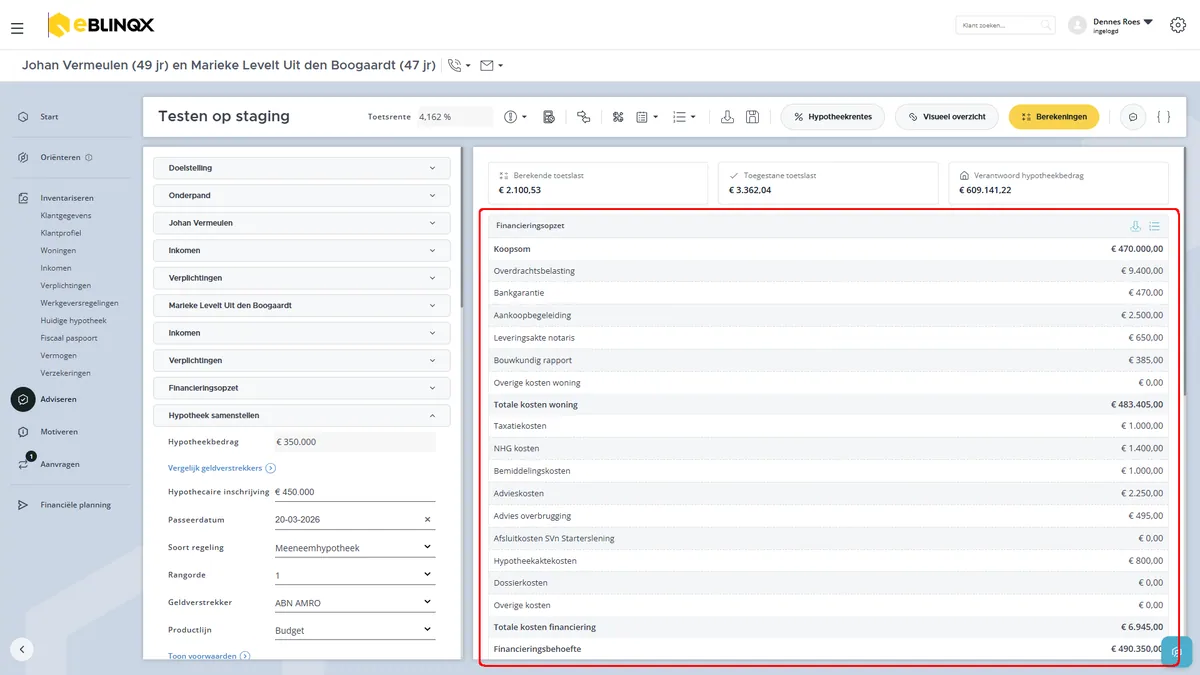Expand the Marieke Levelt Uit den Boogaardt section
The height and width of the screenshot is (675, 1200).
click(x=302, y=305)
